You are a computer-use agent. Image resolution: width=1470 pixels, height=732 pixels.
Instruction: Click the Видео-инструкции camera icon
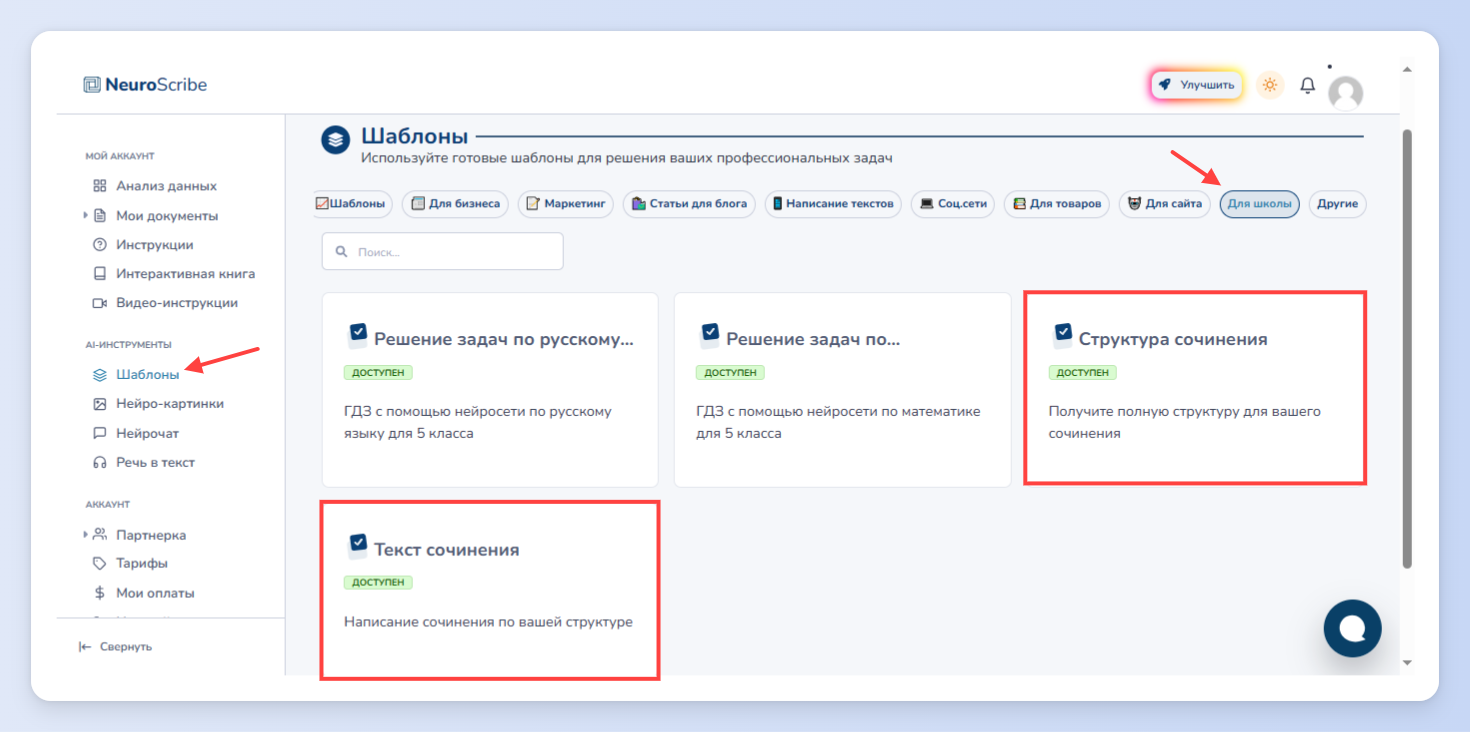pyautogui.click(x=99, y=302)
